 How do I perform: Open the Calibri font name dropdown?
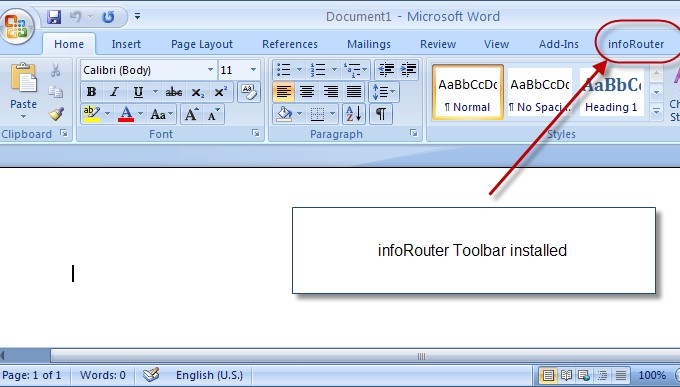(210, 70)
